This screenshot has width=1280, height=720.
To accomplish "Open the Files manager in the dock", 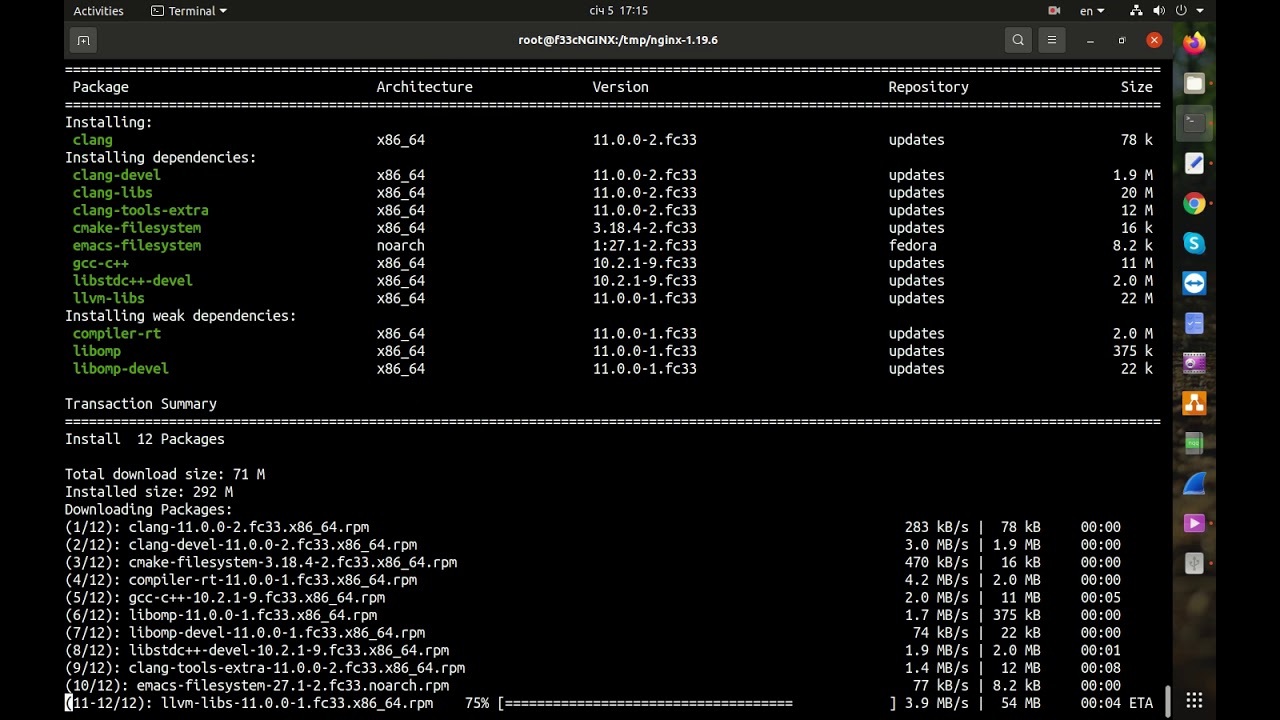I will point(1194,83).
